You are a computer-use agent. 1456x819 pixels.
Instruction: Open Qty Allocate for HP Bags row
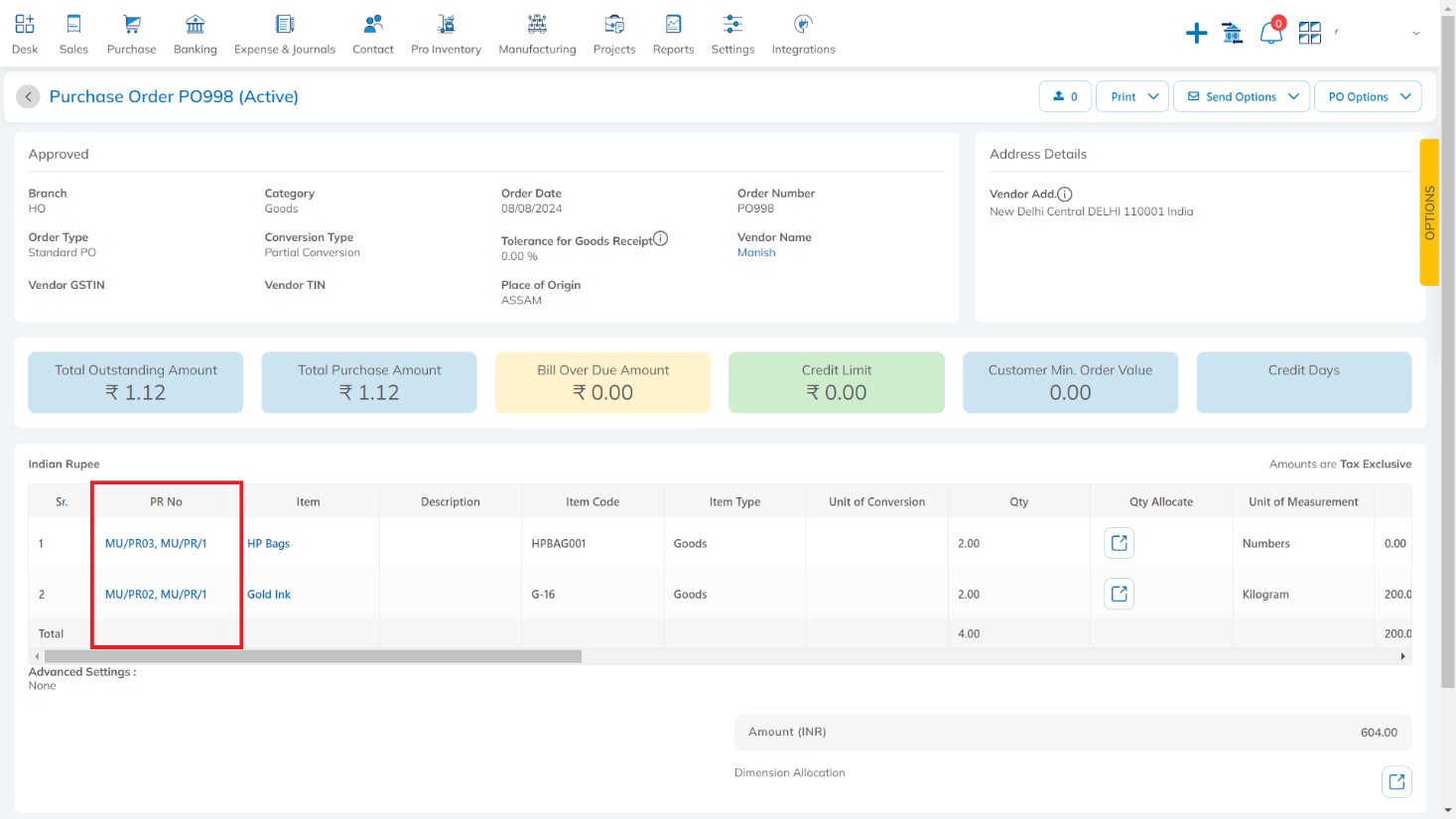(1120, 543)
